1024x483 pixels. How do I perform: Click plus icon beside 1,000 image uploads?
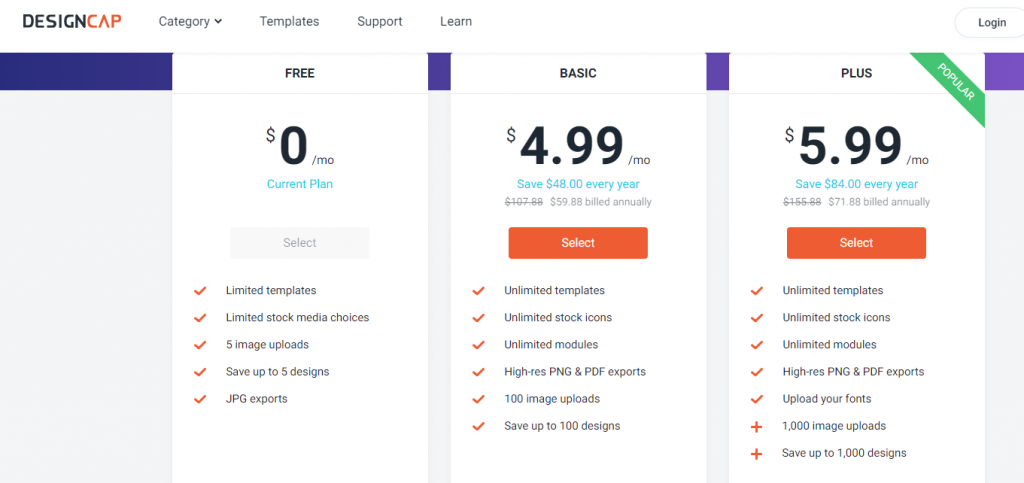756,426
